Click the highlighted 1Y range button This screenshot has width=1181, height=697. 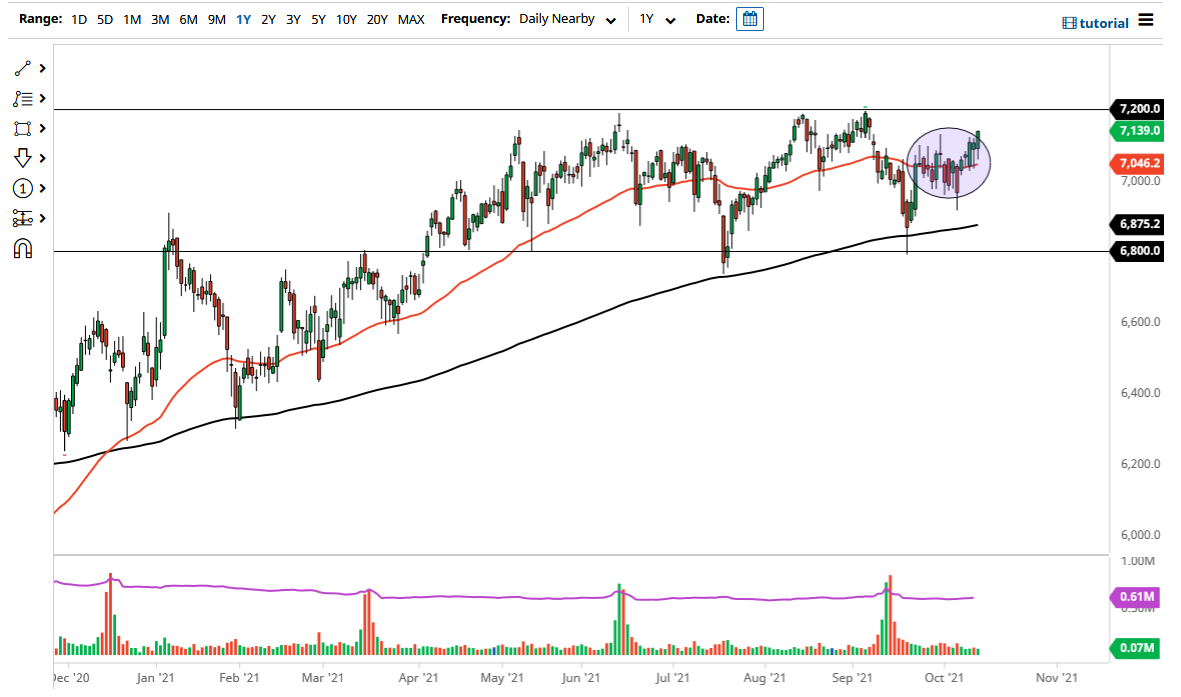(242, 19)
